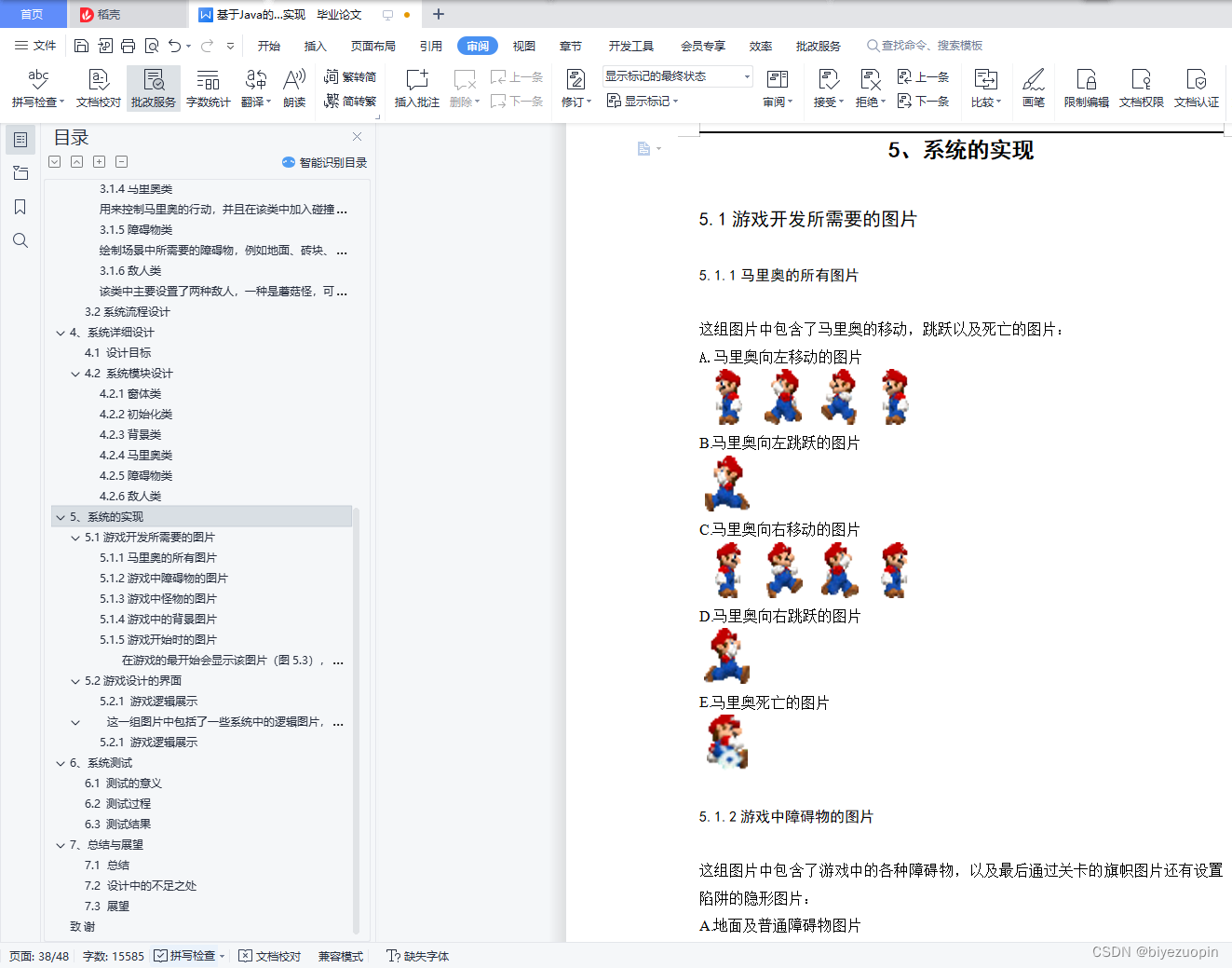Open the spell check (拼写检查) tool

tap(38, 89)
